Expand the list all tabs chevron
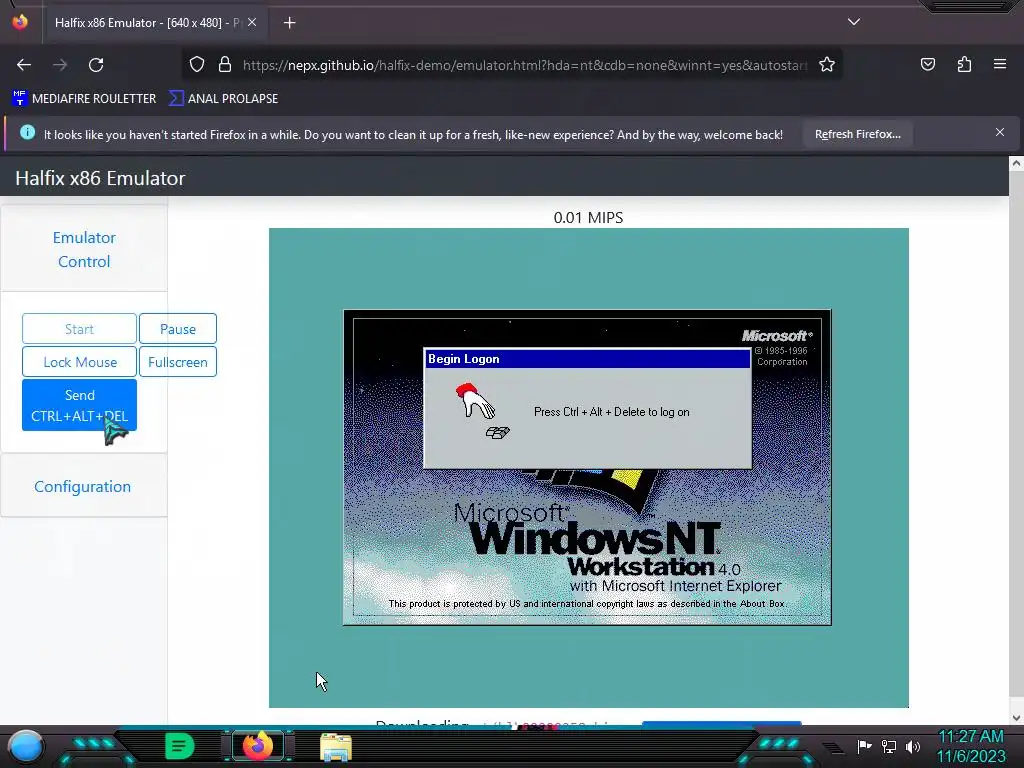 (x=854, y=22)
